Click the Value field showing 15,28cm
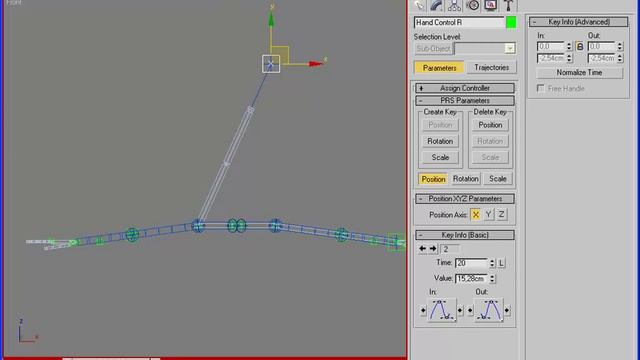 point(471,279)
